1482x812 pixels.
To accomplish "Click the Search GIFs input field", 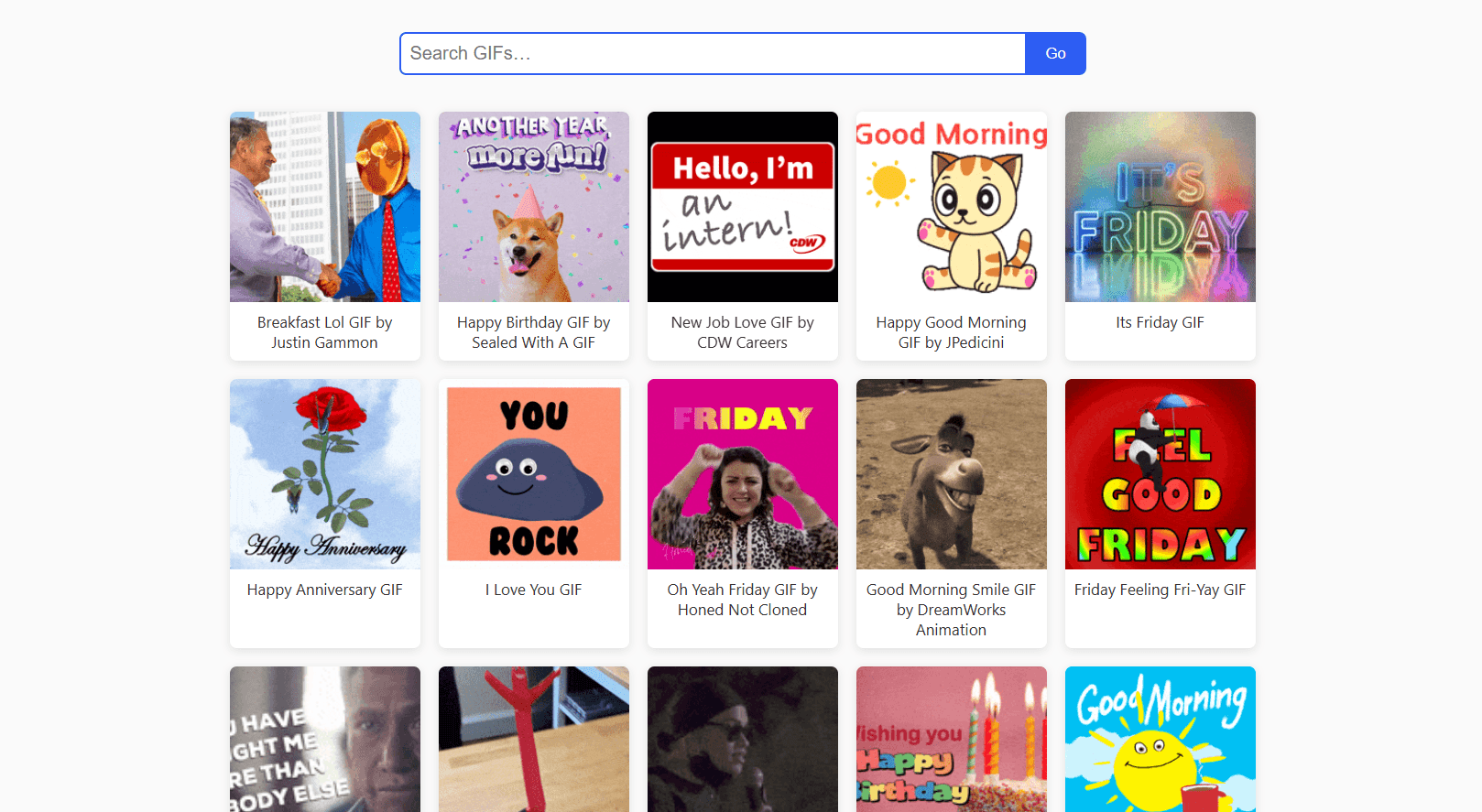I will click(713, 53).
